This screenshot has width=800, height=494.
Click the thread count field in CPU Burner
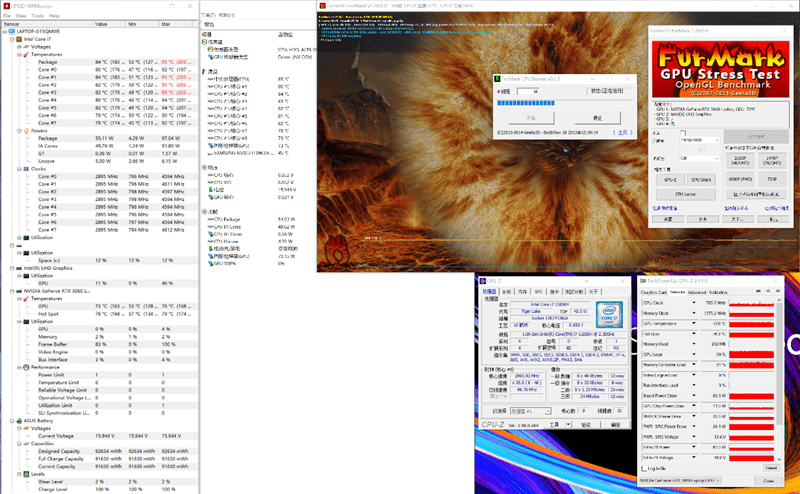pyautogui.click(x=528, y=91)
